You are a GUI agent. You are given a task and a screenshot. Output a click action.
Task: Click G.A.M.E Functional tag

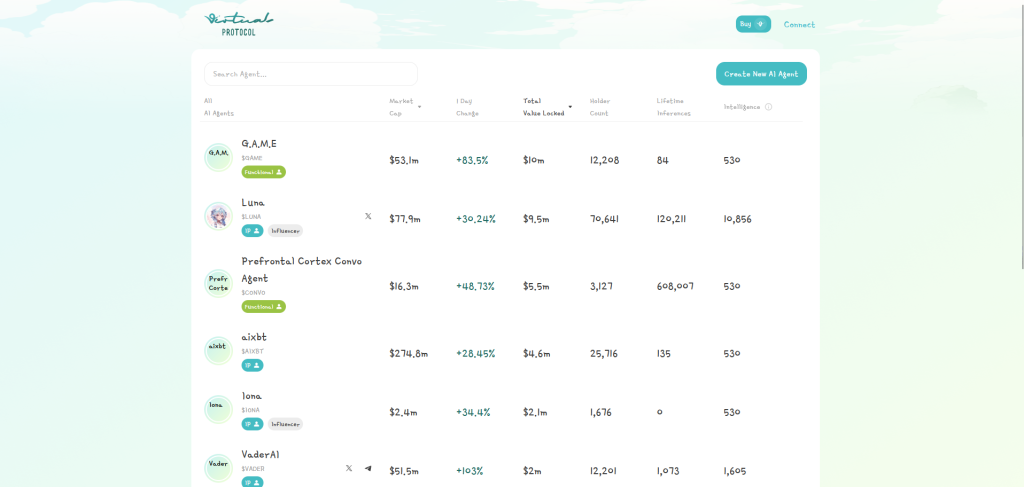(x=264, y=172)
